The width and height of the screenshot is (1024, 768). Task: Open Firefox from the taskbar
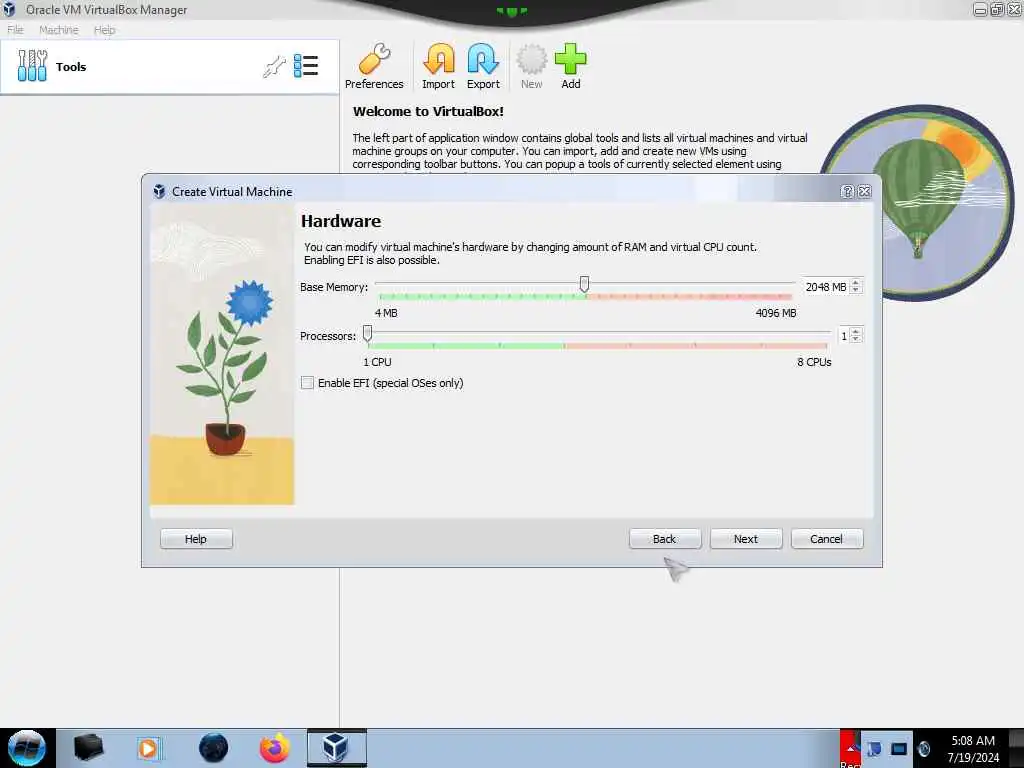[x=274, y=748]
